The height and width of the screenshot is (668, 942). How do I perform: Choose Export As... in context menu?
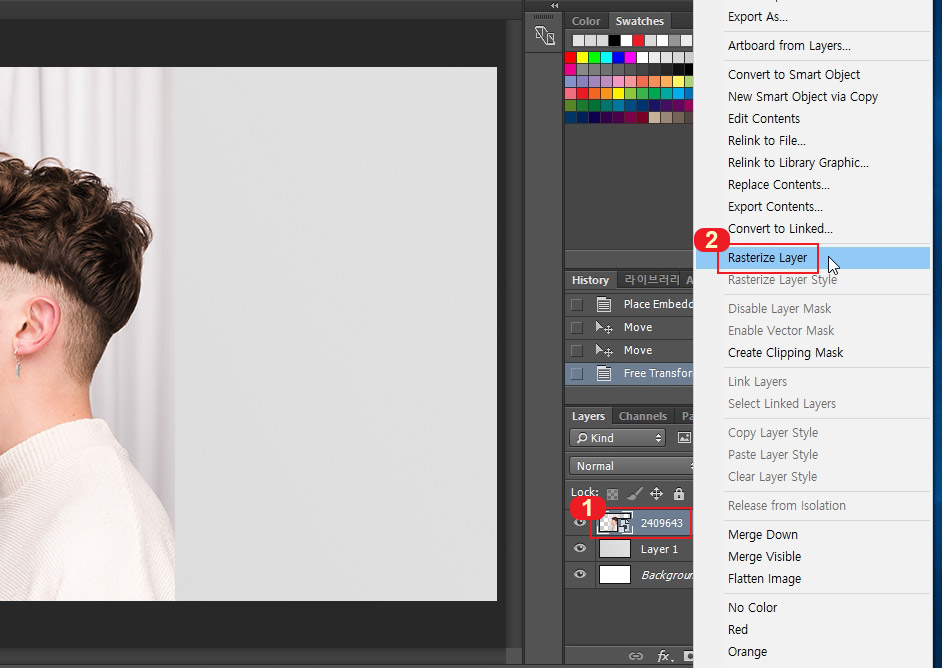(758, 17)
